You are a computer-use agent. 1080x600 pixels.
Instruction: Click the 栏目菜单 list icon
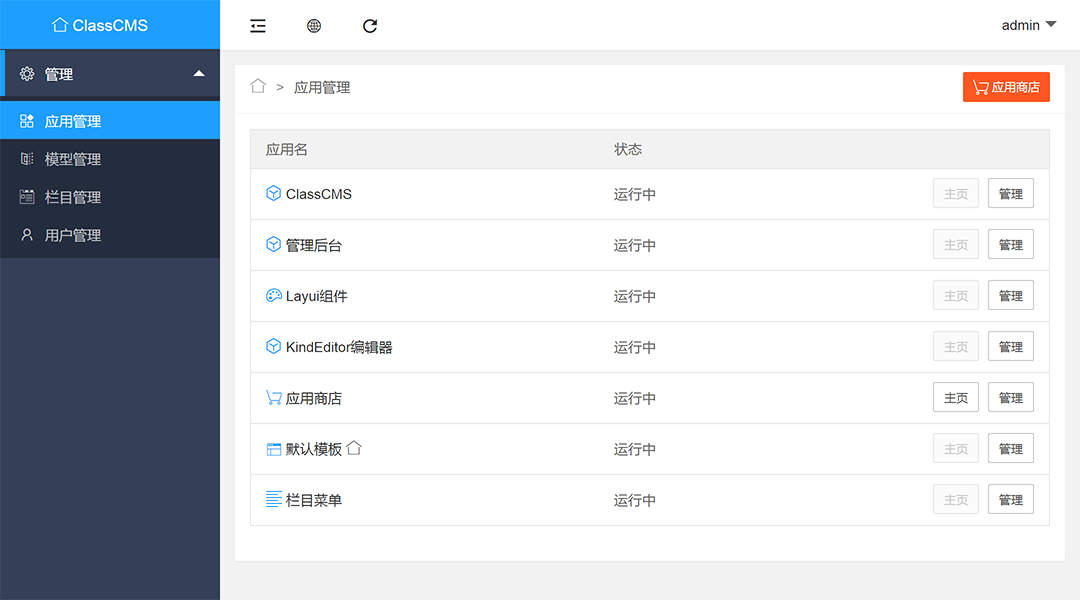click(272, 499)
